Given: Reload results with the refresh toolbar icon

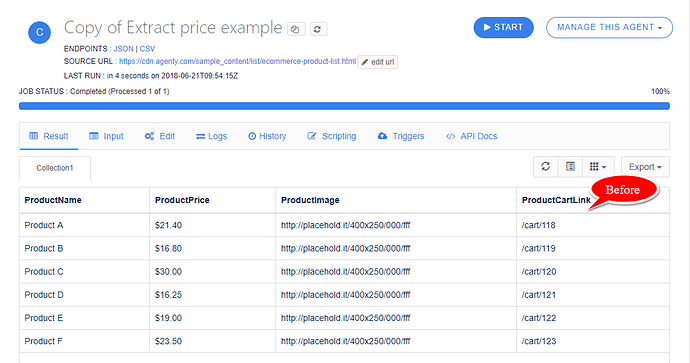Looking at the screenshot, I should pos(546,166).
